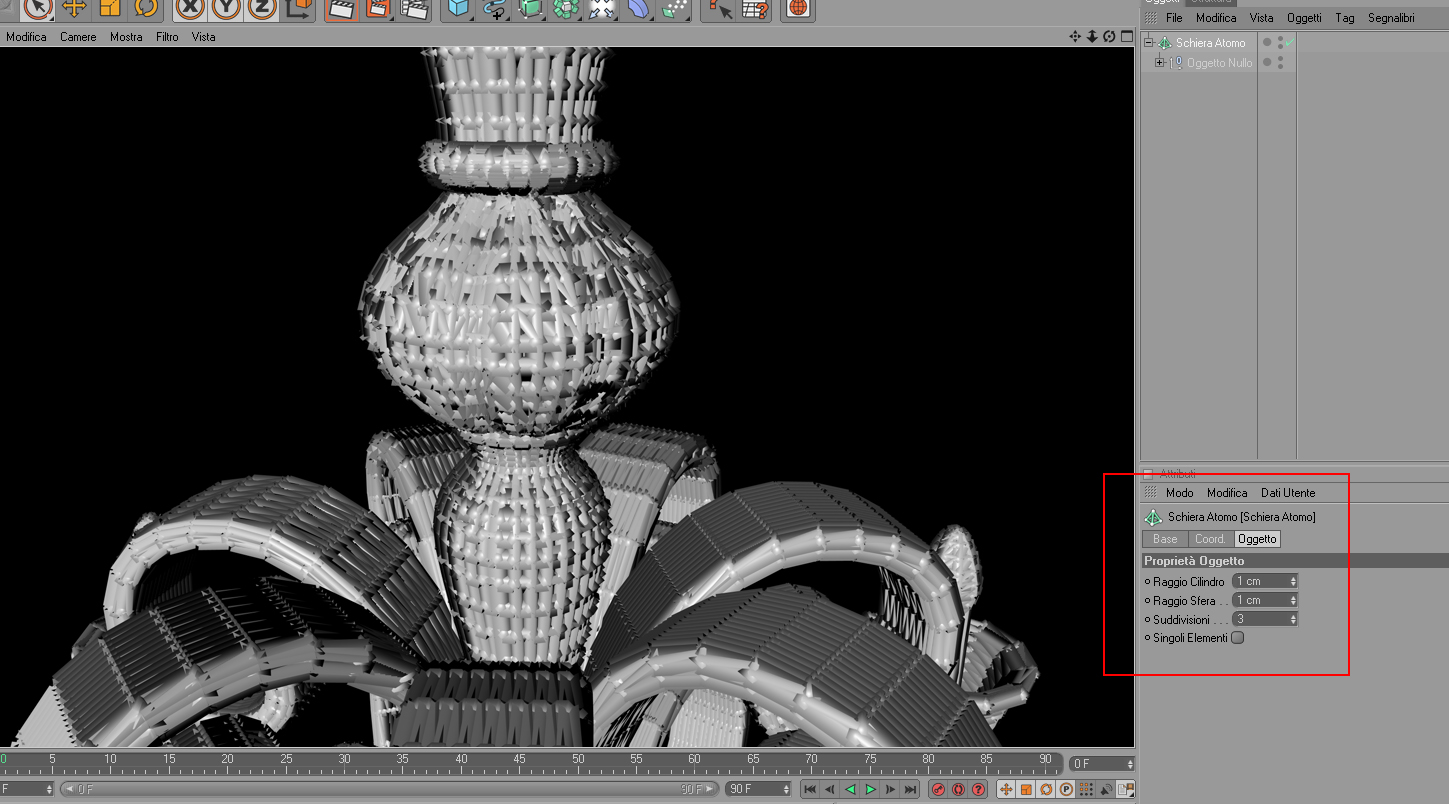
Task: Open the spline drawing tool
Action: click(x=494, y=8)
